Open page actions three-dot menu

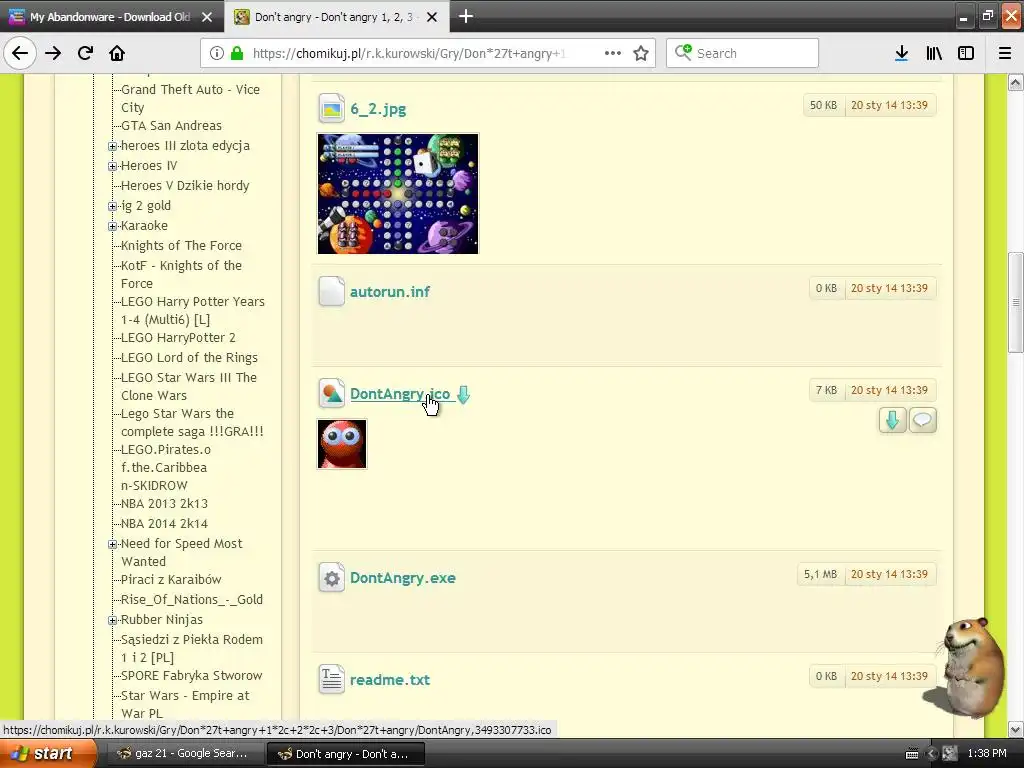[x=613, y=53]
